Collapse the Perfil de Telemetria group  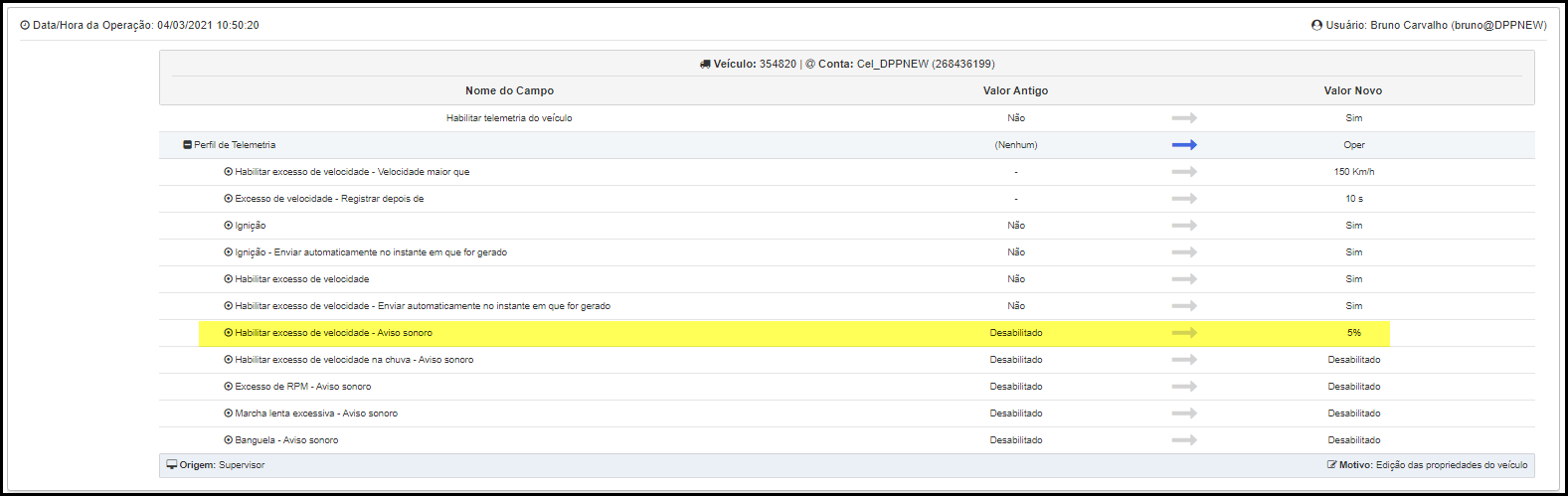188,145
